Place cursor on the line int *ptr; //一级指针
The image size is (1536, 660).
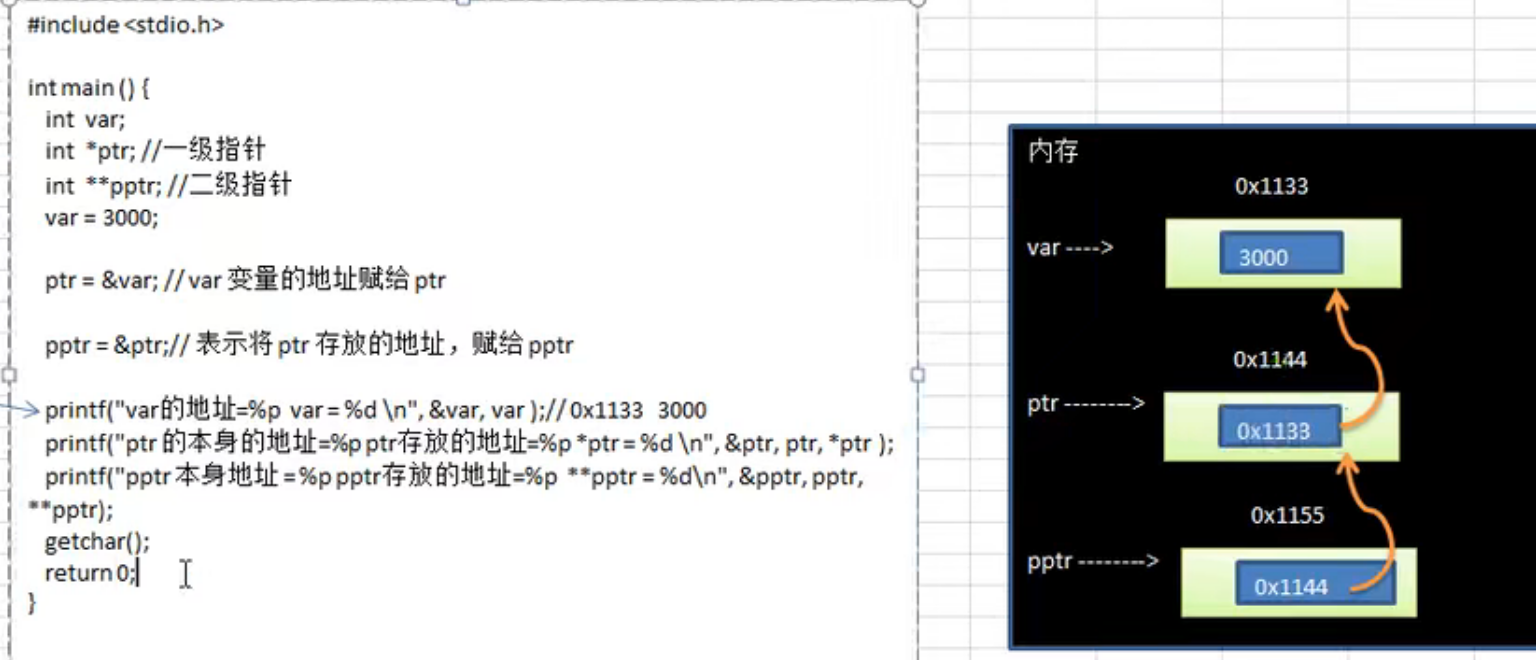point(150,152)
